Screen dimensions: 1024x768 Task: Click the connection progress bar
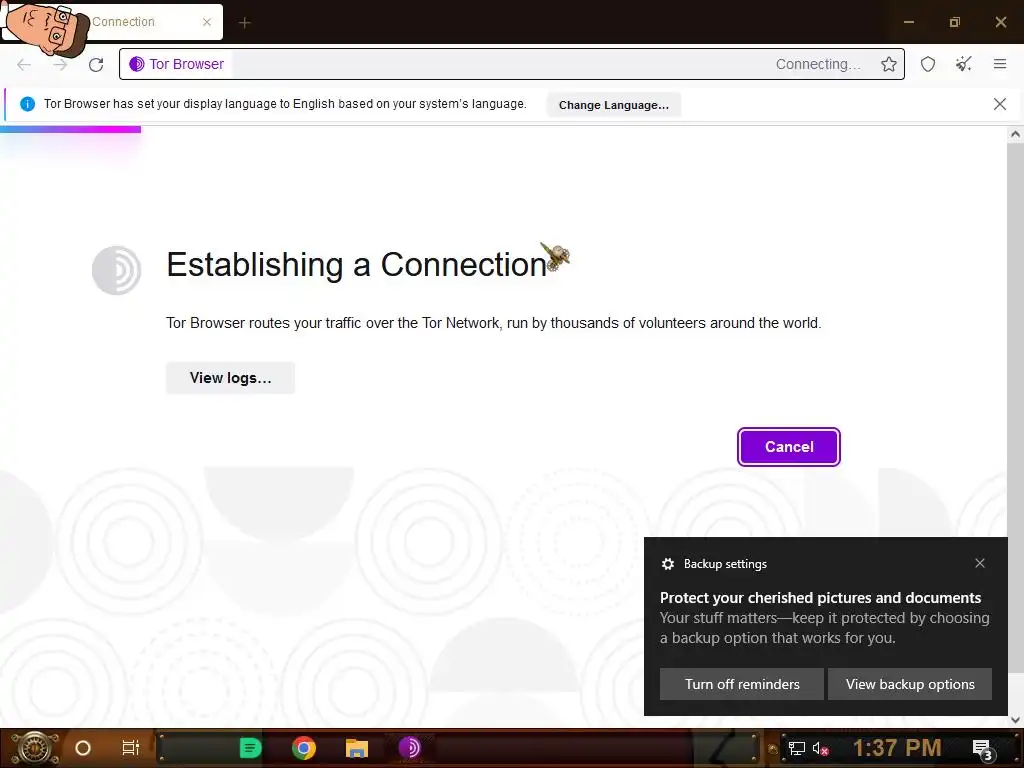[x=71, y=129]
